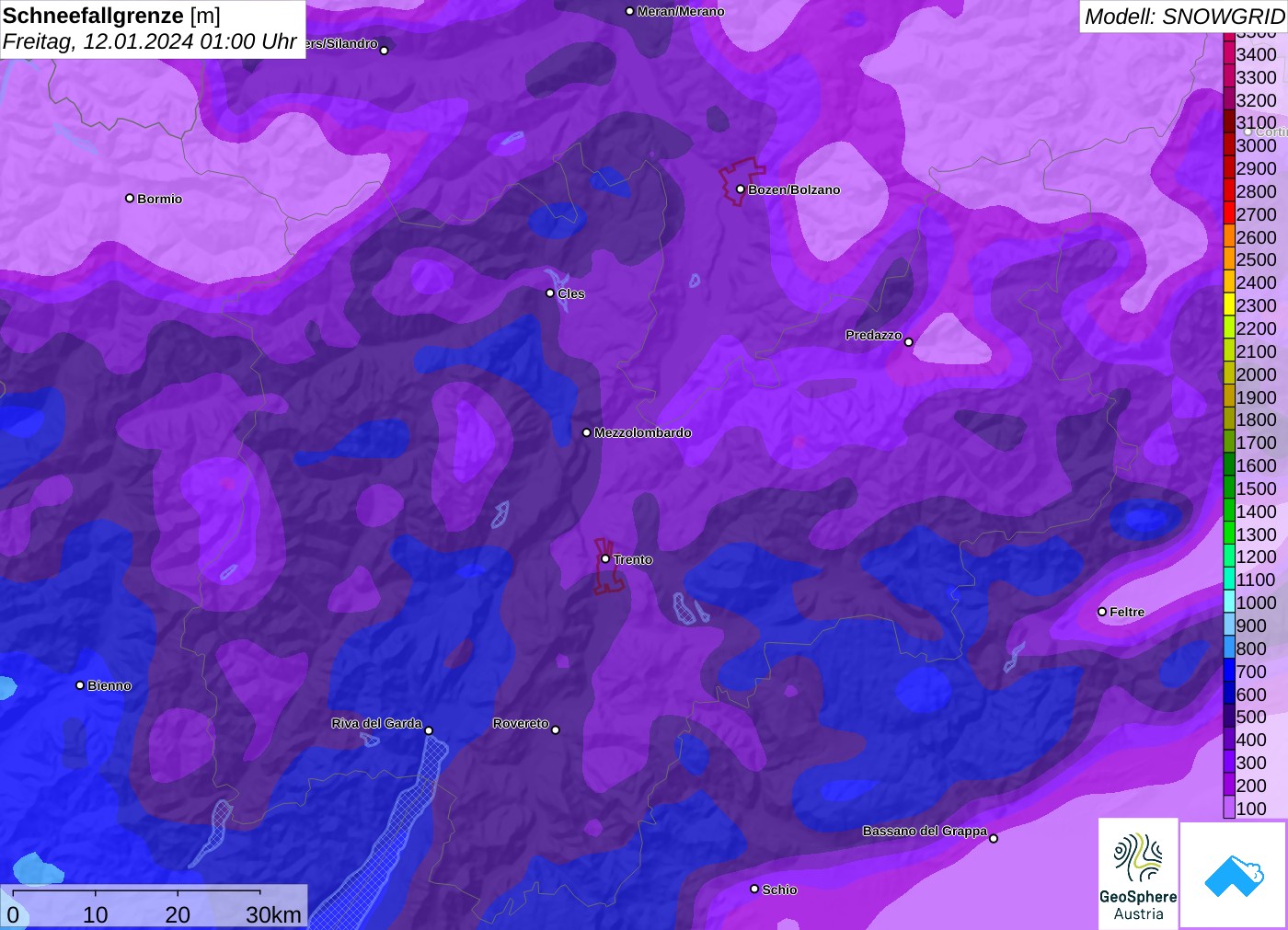1288x930 pixels.
Task: Click the legend value "1200"
Action: pyautogui.click(x=1257, y=557)
